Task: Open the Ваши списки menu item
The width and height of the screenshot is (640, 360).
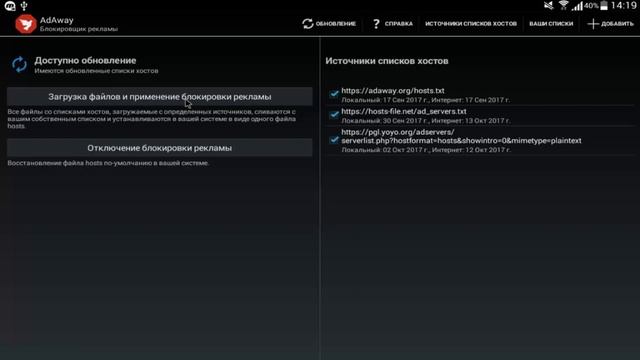Action: [551, 24]
